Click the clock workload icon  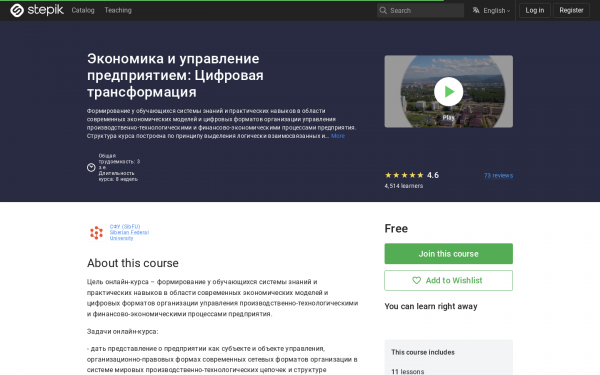(x=91, y=168)
